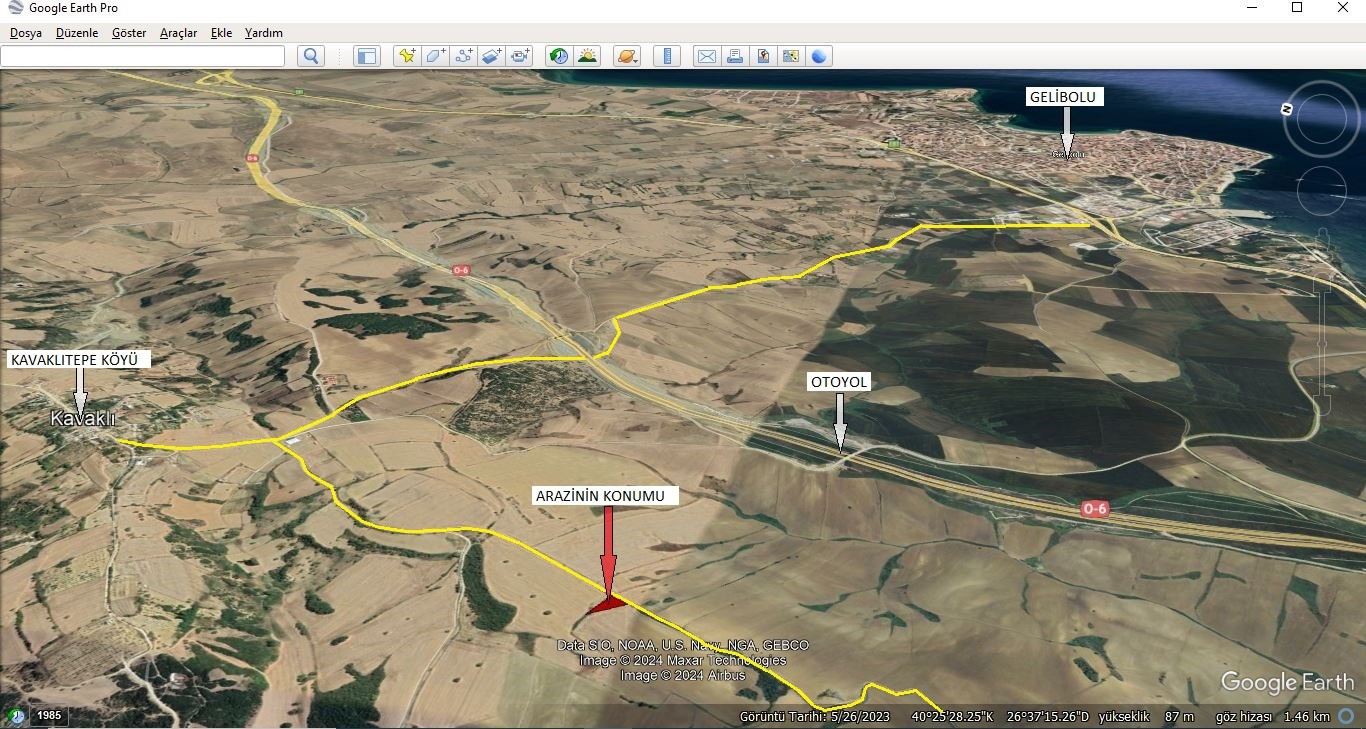Toggle the sidebar panel visibility
Screen dimensions: 1366x729
click(x=367, y=56)
